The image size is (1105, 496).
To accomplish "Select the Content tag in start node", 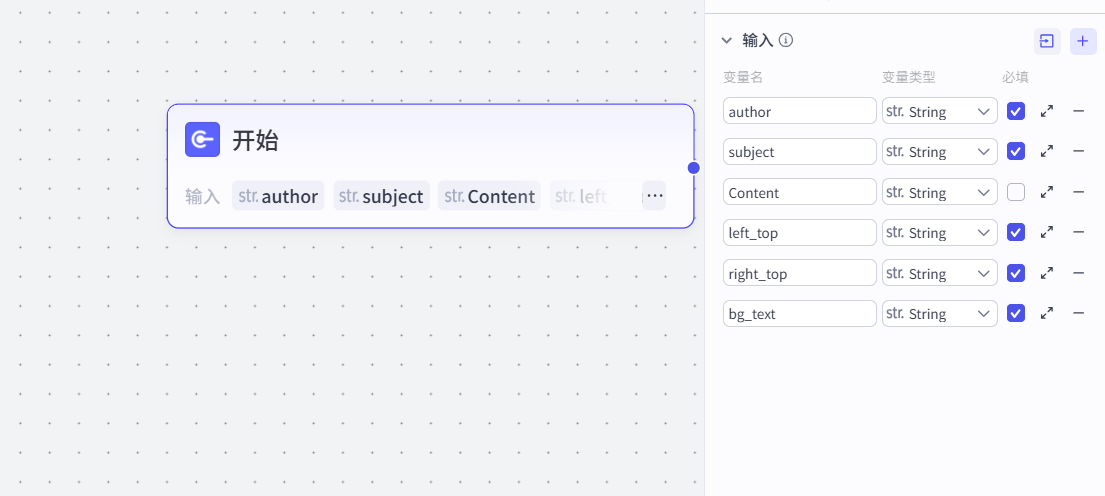I will [x=489, y=196].
